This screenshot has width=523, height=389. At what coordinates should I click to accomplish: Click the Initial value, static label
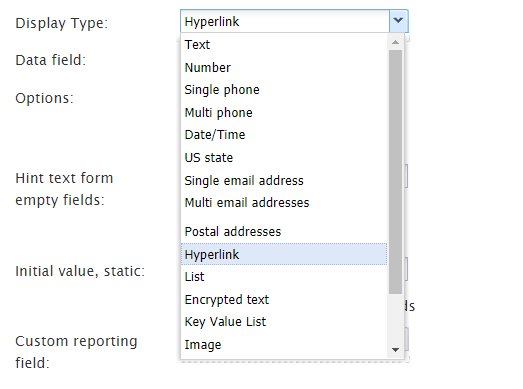point(80,271)
